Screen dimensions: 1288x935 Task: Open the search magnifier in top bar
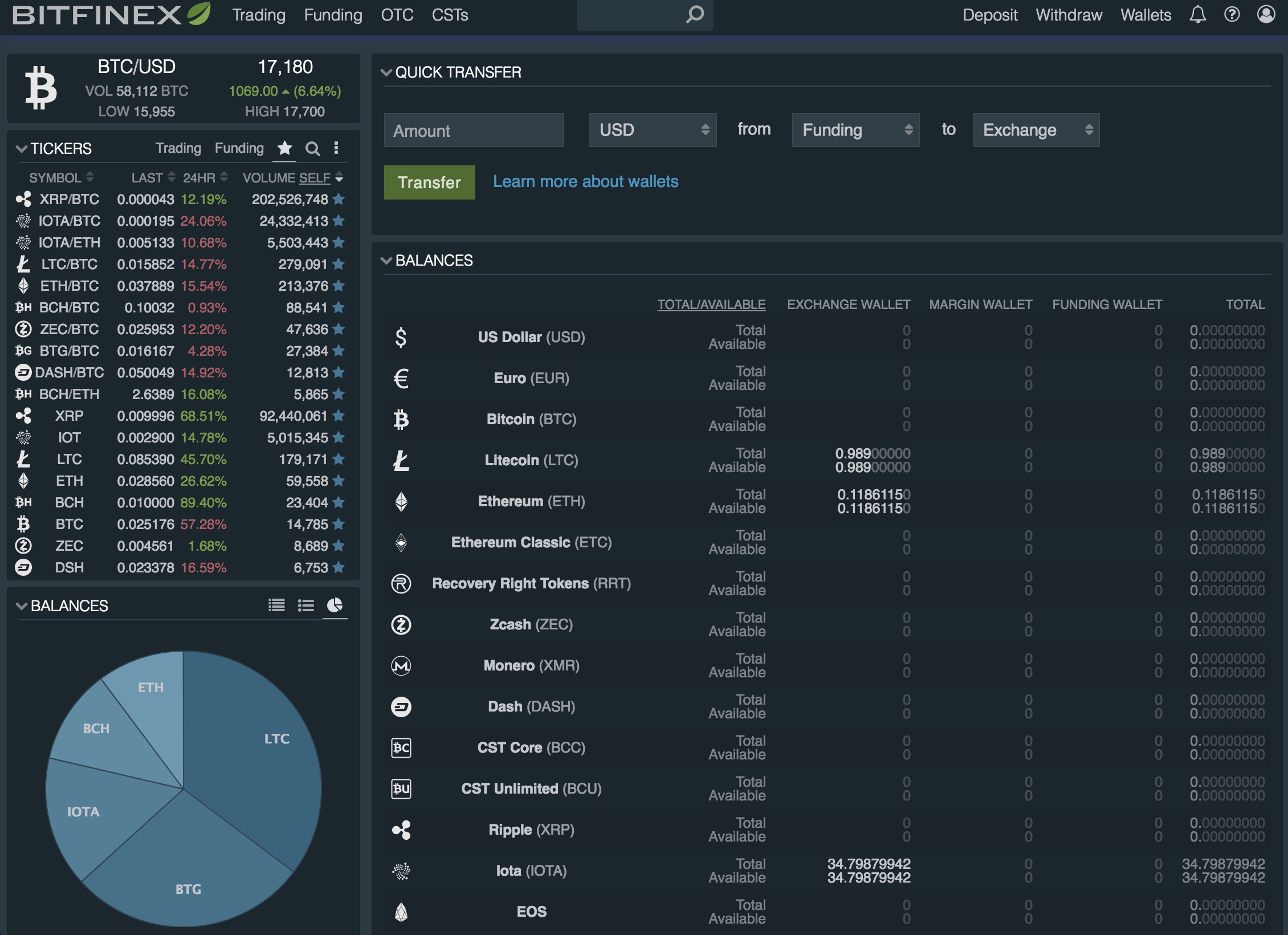tap(695, 14)
